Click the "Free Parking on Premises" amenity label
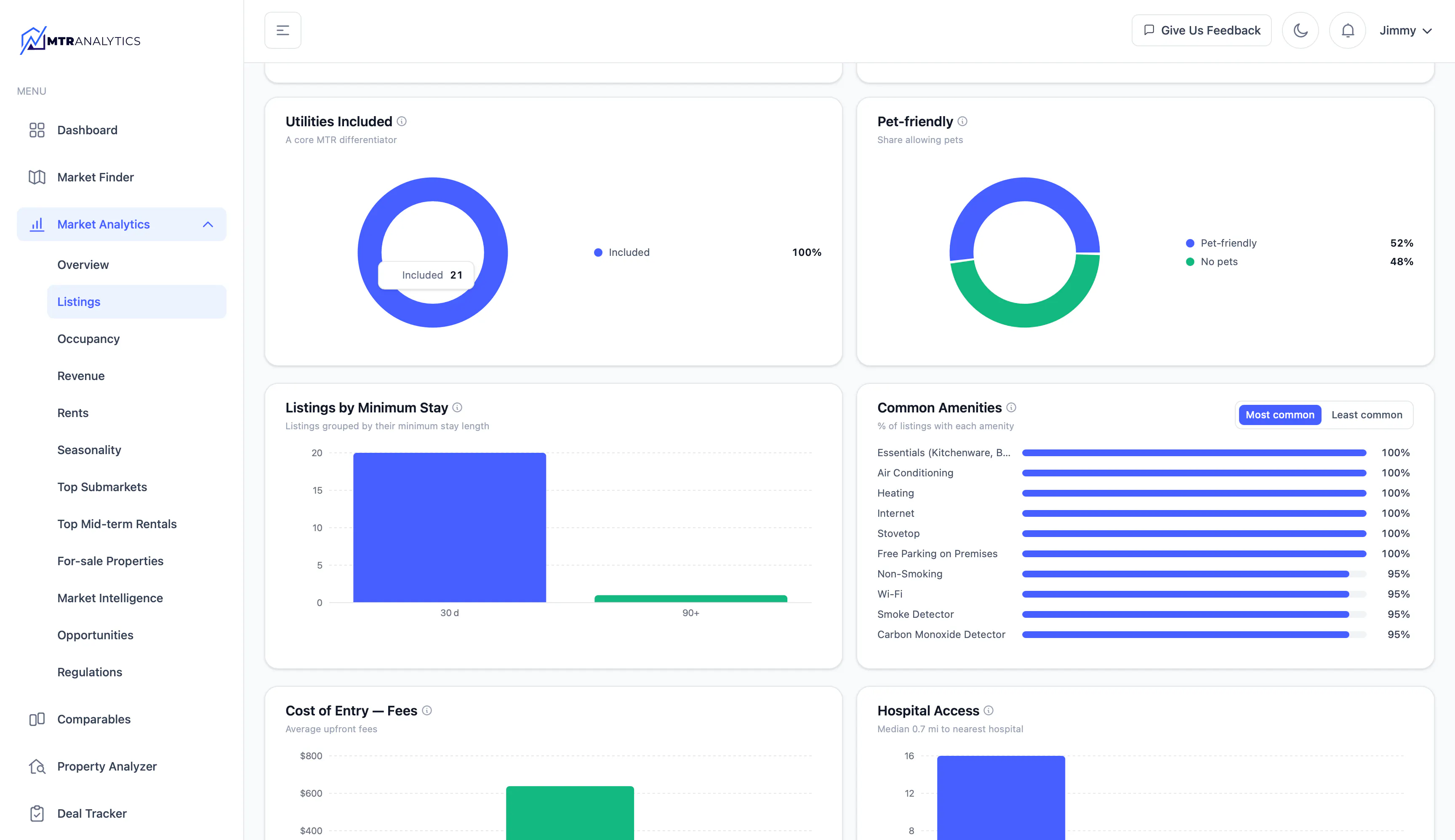The image size is (1455, 840). (937, 554)
